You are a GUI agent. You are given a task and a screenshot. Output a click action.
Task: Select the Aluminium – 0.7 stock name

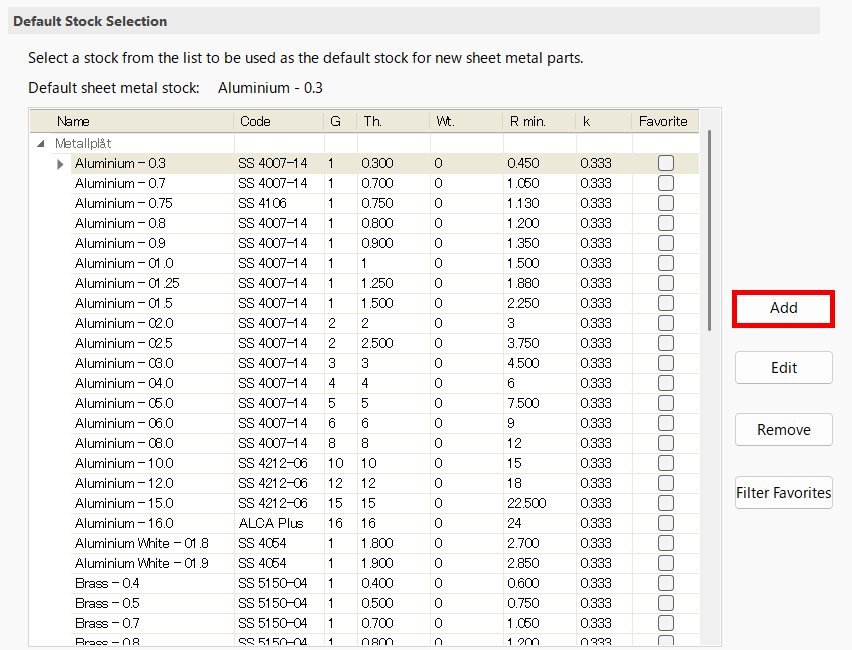[120, 183]
